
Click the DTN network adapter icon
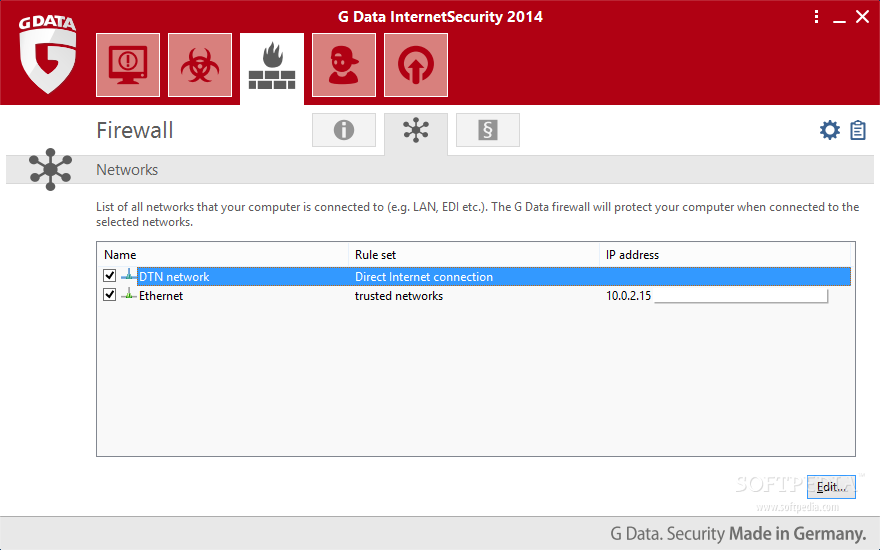pos(129,275)
